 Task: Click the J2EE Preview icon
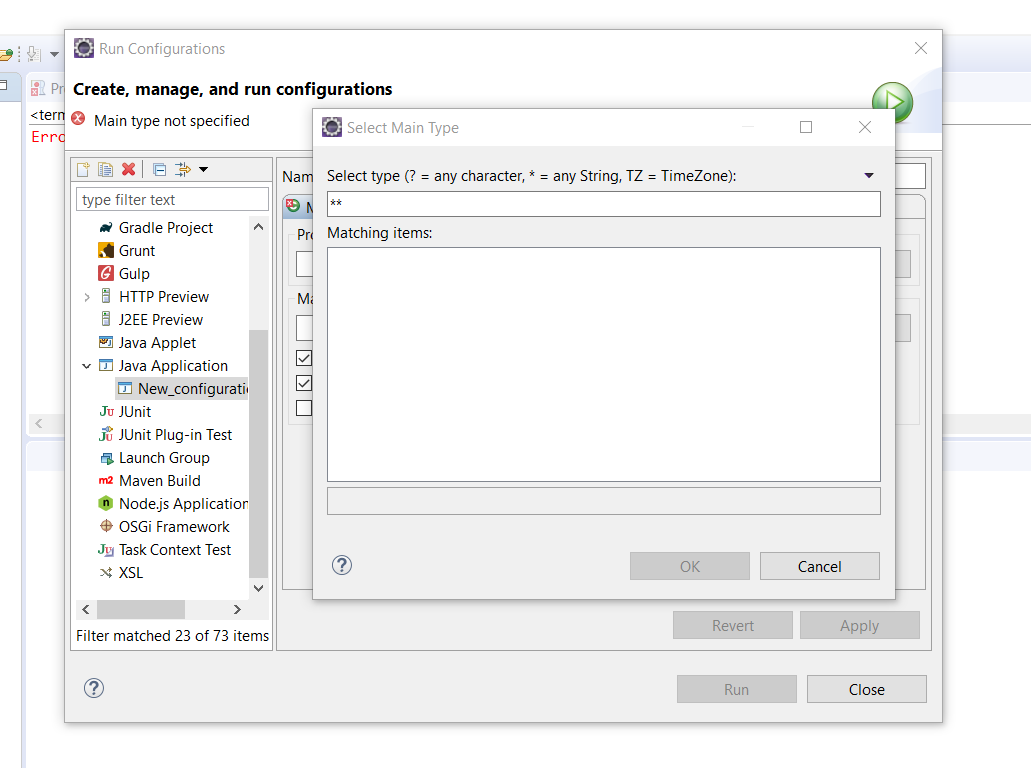click(x=106, y=320)
